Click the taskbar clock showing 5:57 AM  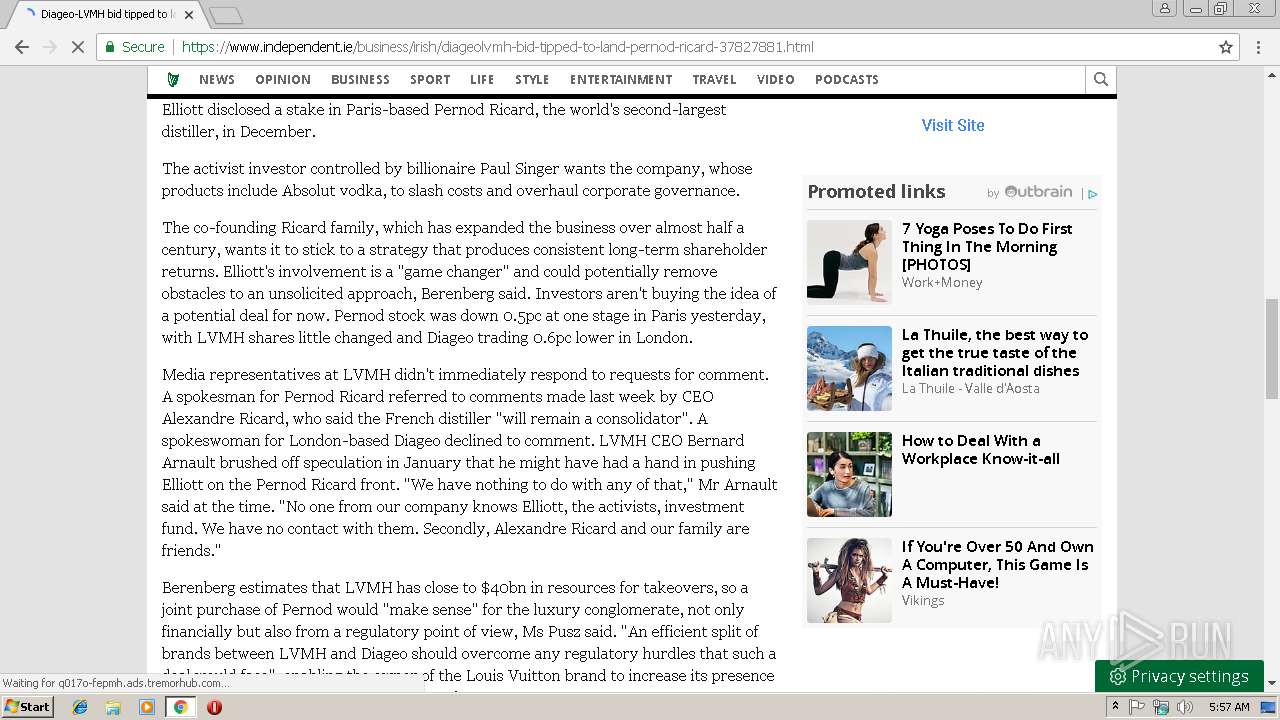(x=1229, y=707)
